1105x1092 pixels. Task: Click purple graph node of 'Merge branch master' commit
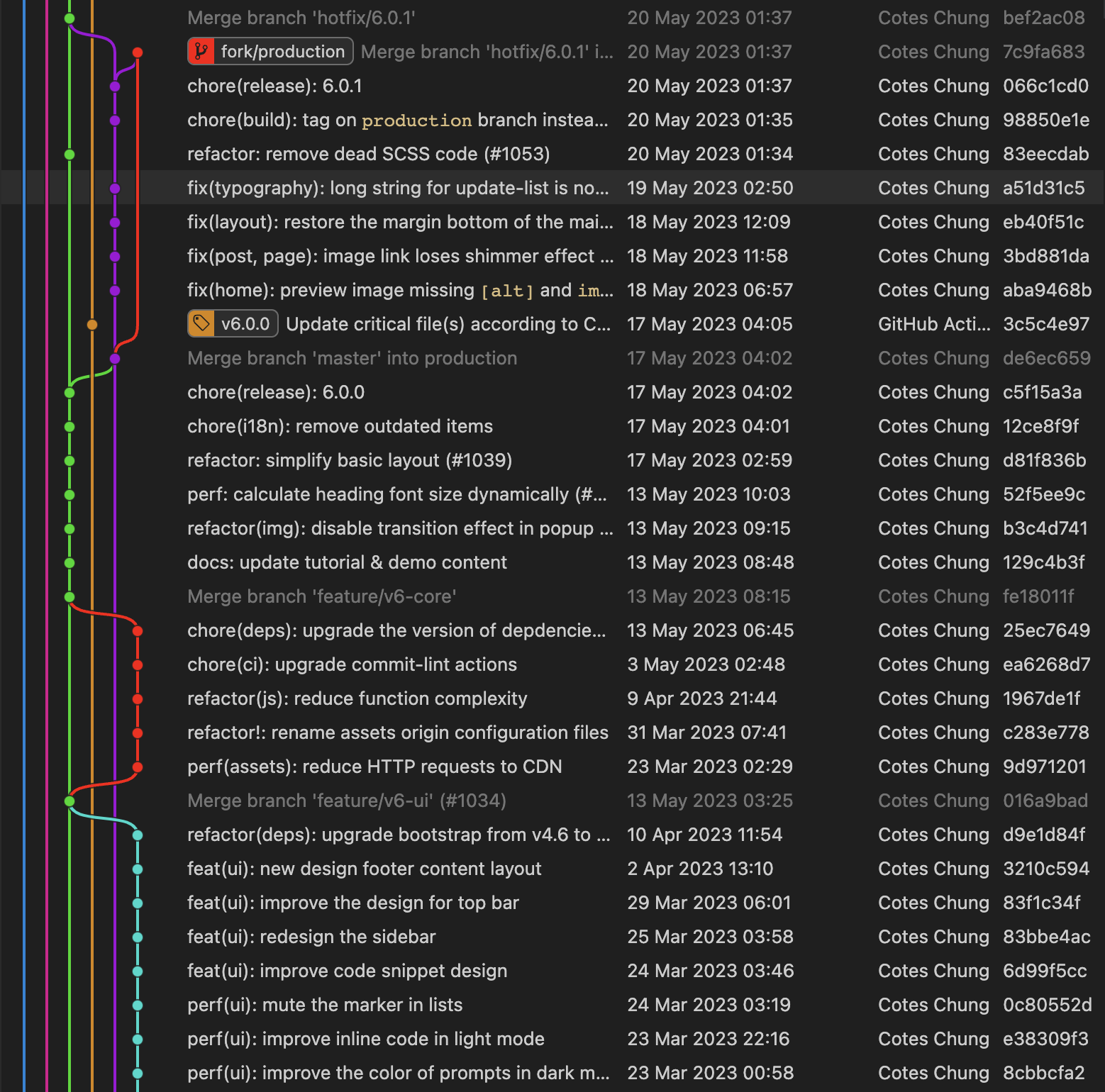click(x=115, y=359)
